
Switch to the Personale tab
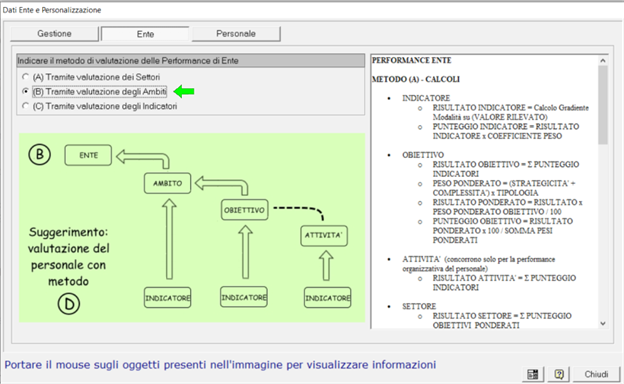tap(236, 34)
